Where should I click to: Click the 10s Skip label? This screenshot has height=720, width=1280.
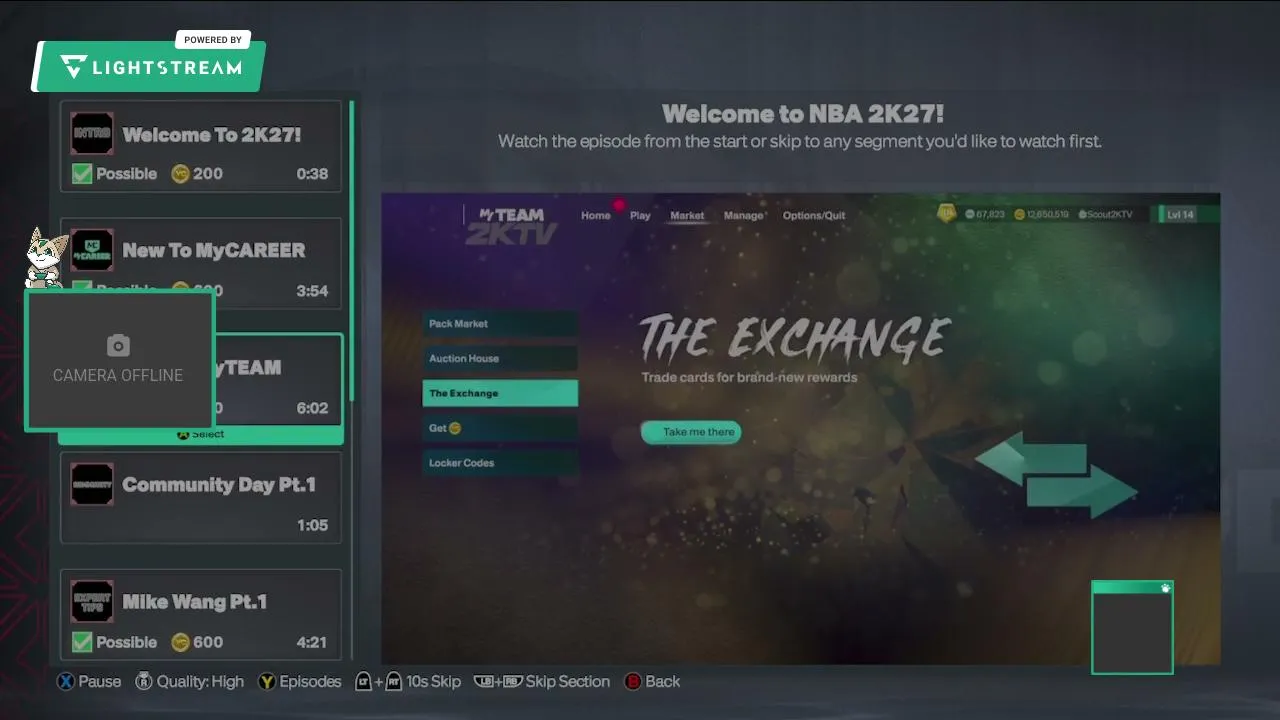434,681
